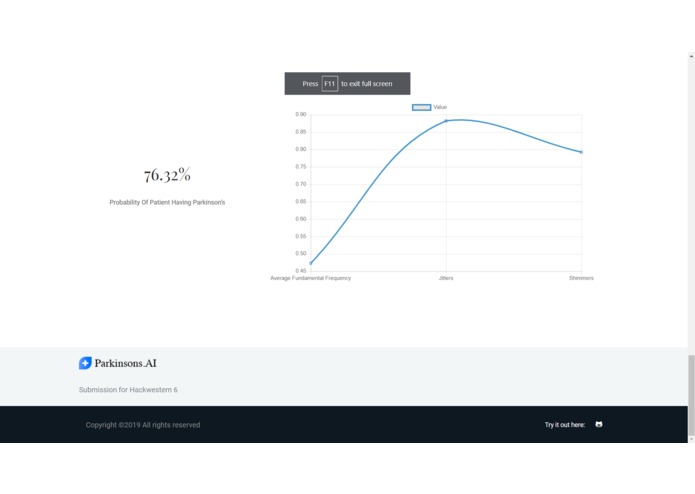Click the Try it out here label
This screenshot has width=695, height=494.
(x=565, y=425)
